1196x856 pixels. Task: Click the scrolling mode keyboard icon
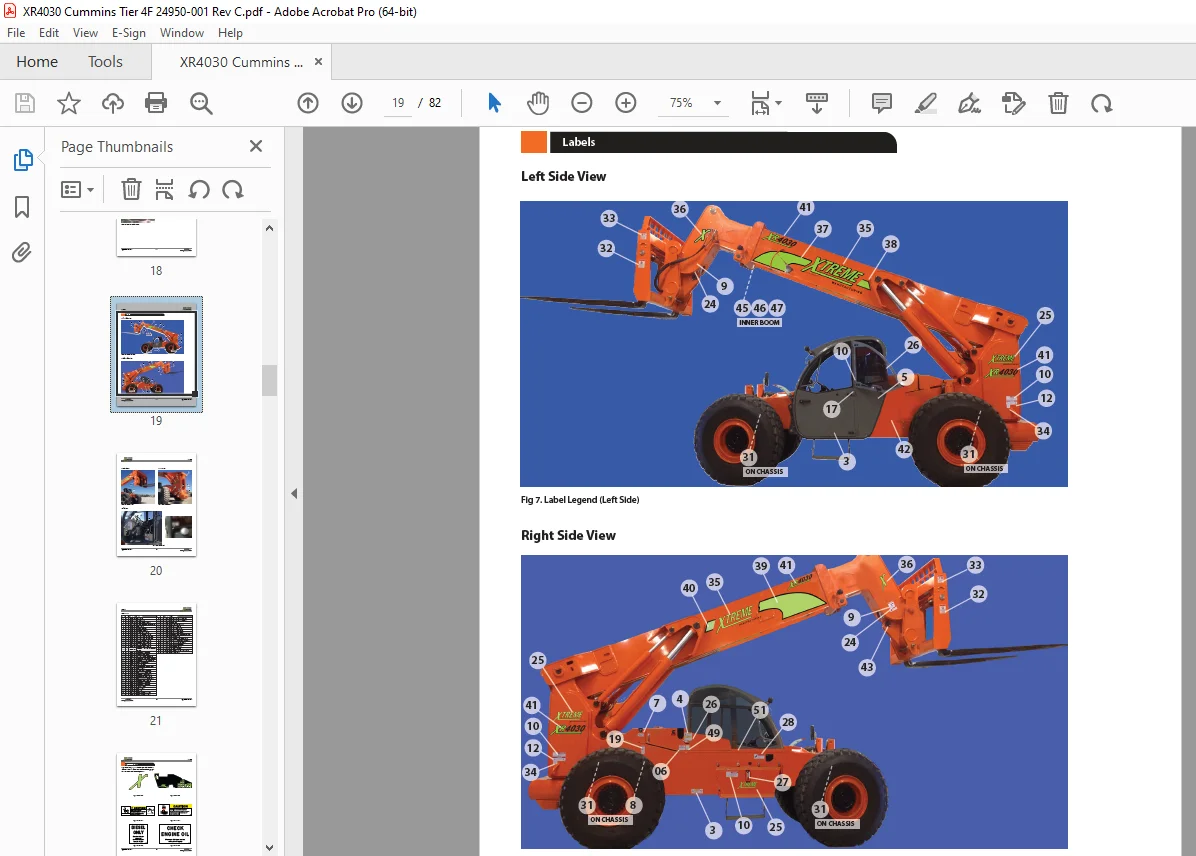[x=817, y=103]
